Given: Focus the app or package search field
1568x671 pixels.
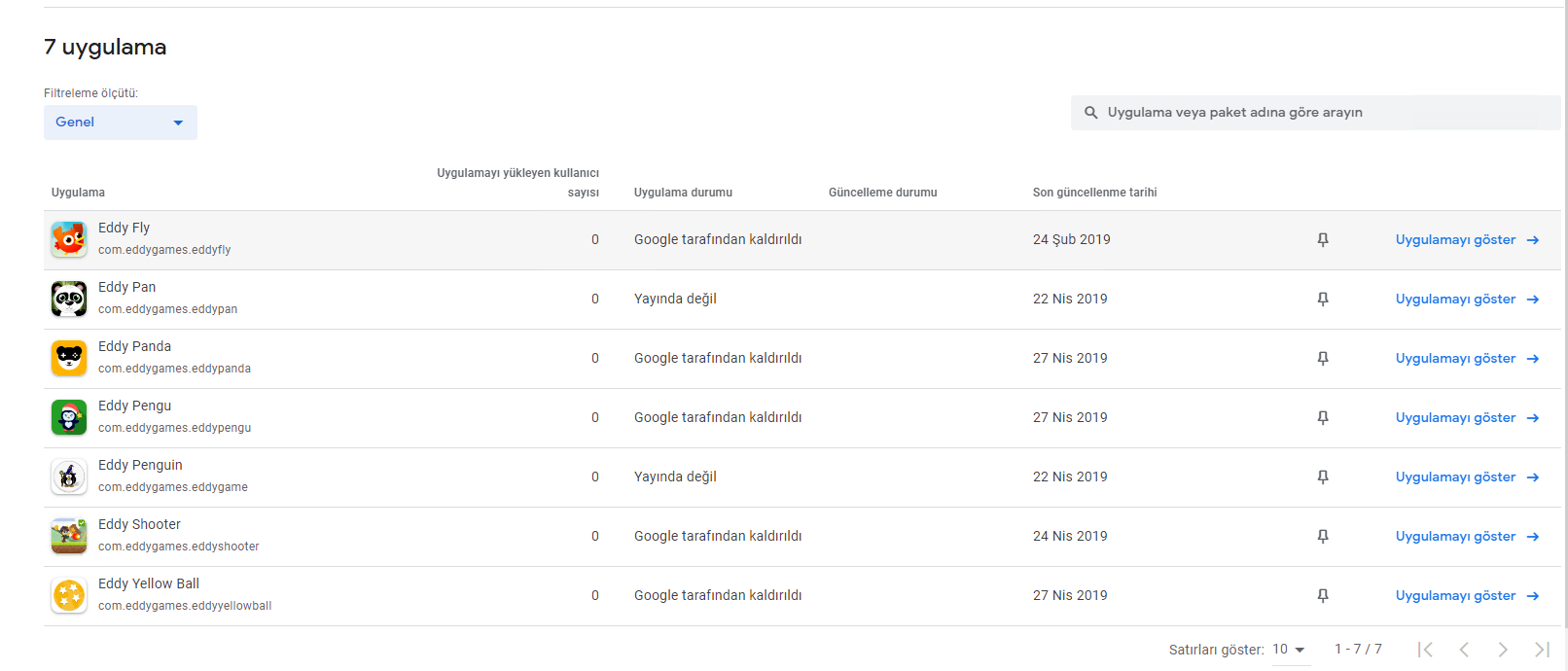Looking at the screenshot, I should (1316, 113).
